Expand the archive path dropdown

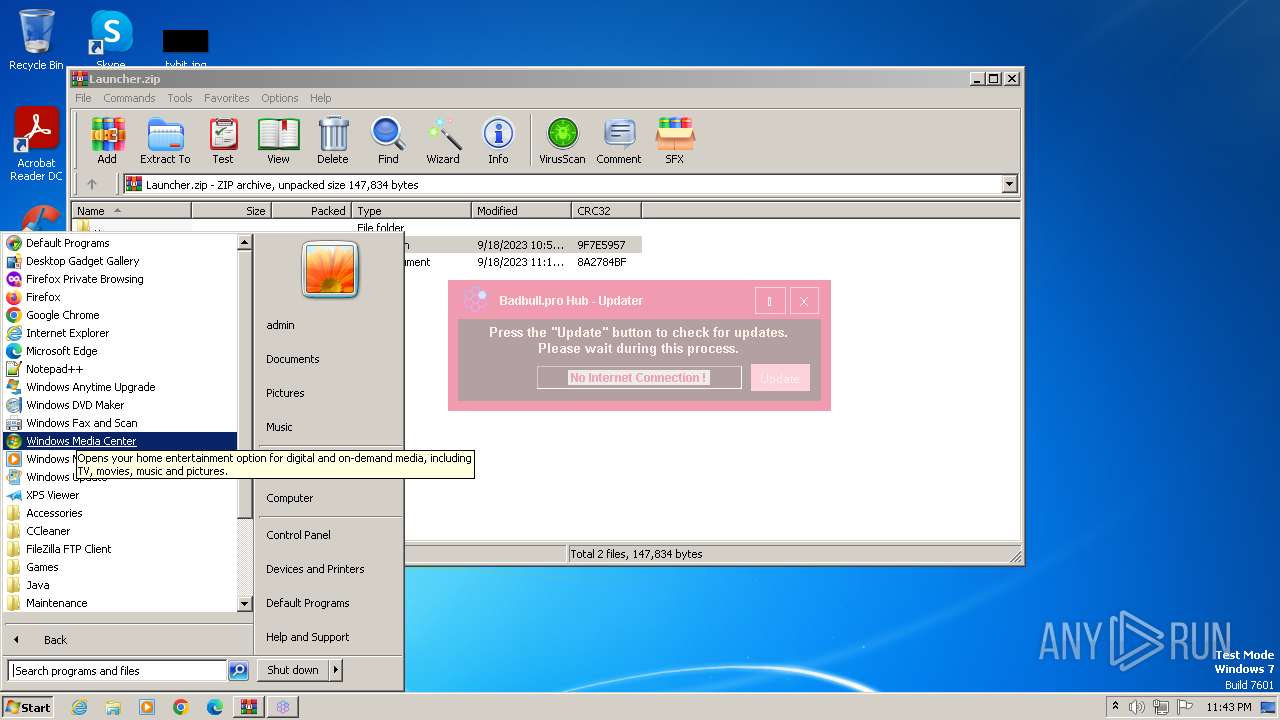[1009, 184]
